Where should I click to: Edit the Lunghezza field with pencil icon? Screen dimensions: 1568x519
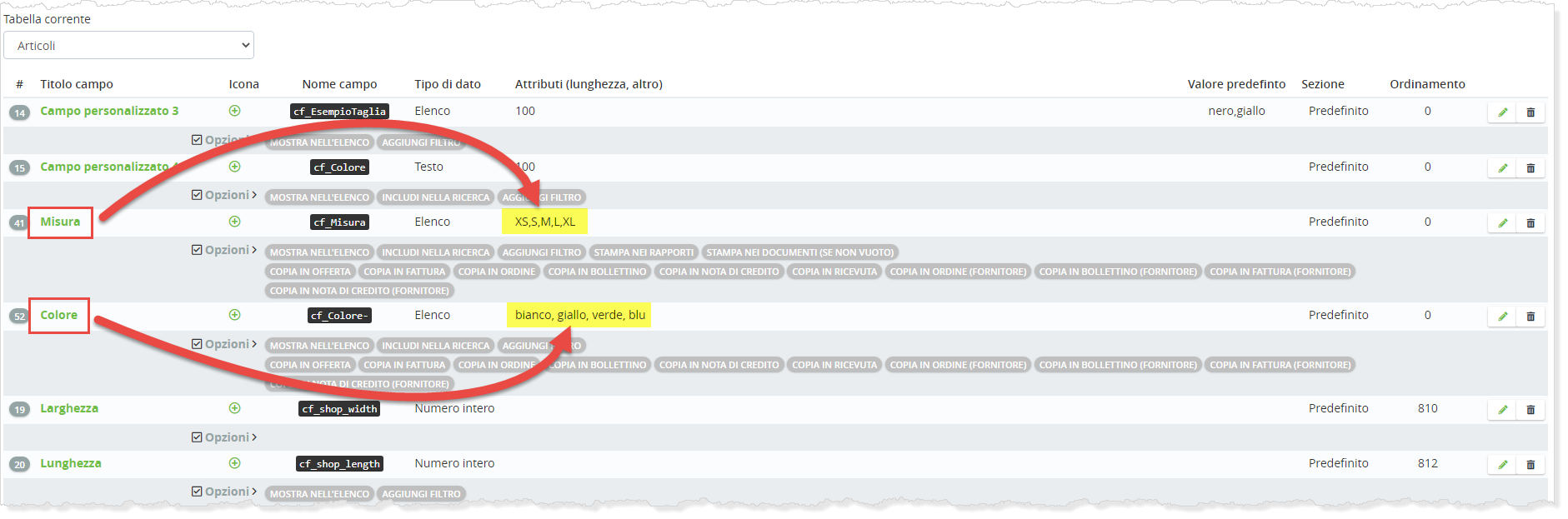(1502, 465)
